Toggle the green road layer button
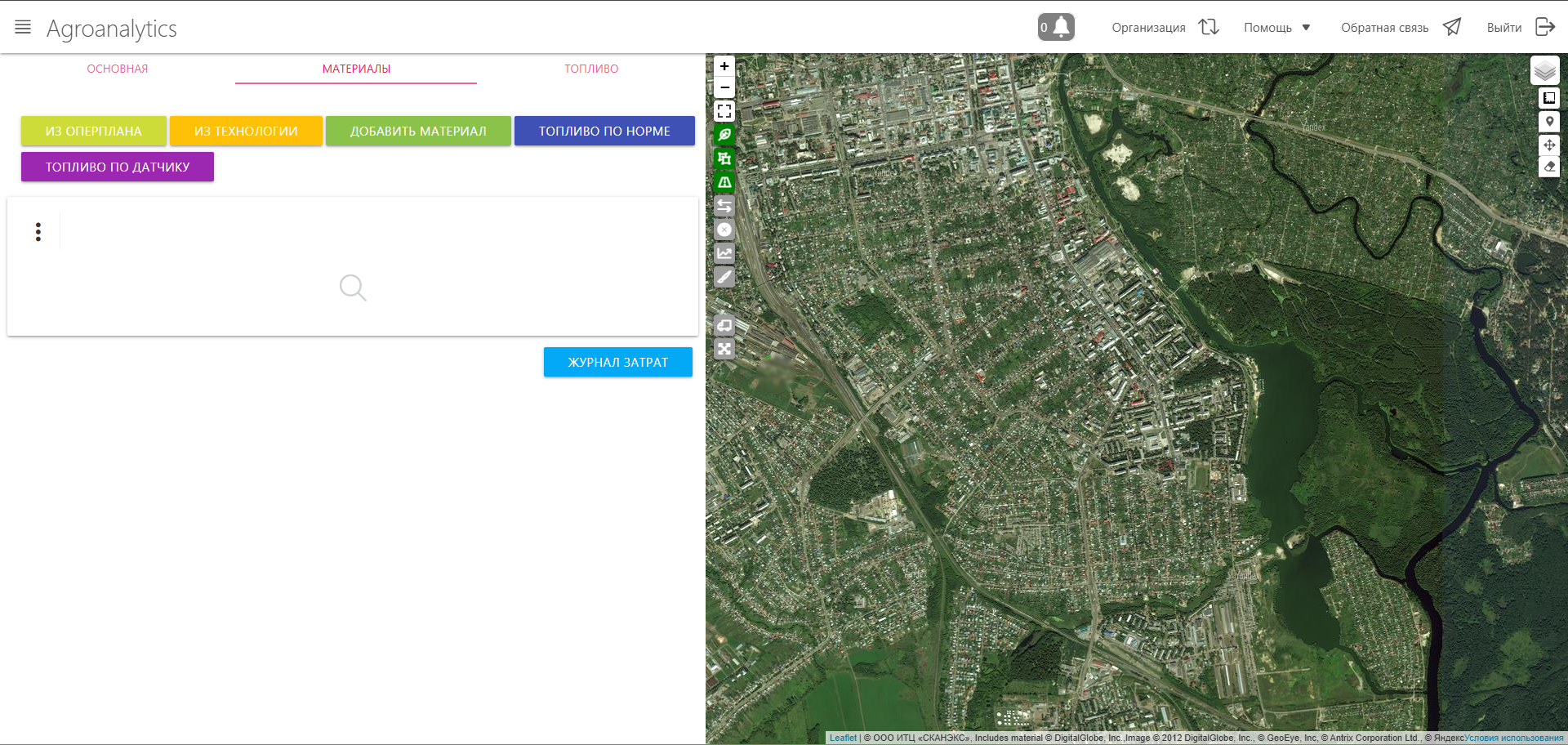The width and height of the screenshot is (1568, 745). (x=724, y=182)
